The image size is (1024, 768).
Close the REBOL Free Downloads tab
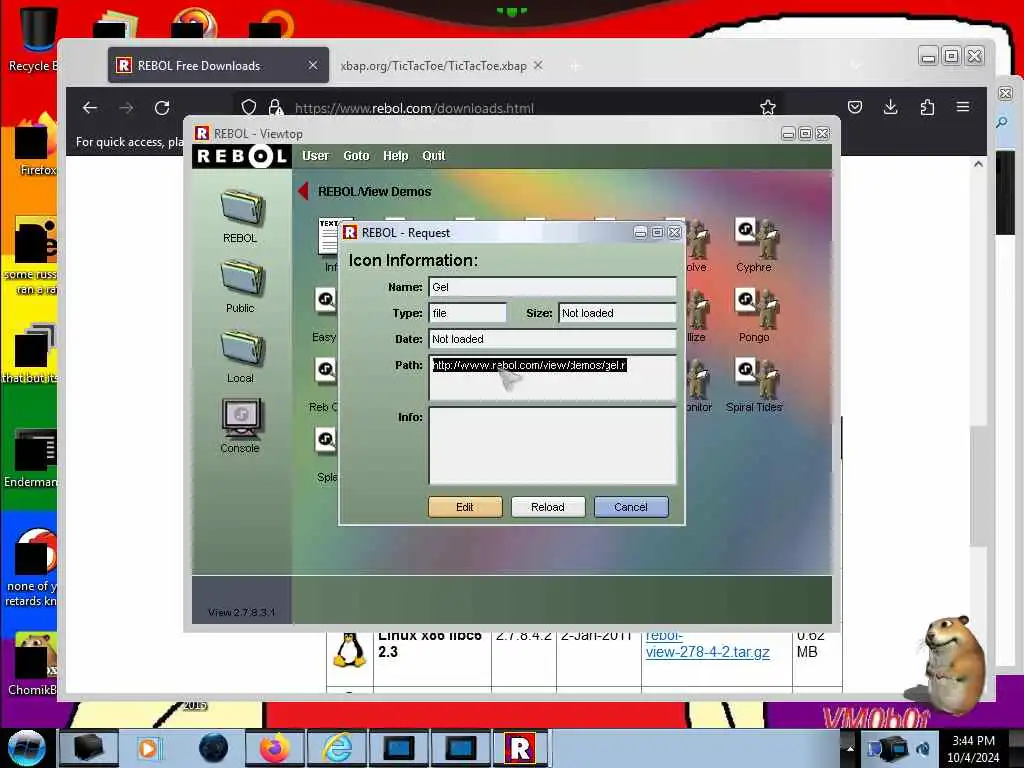(x=313, y=65)
